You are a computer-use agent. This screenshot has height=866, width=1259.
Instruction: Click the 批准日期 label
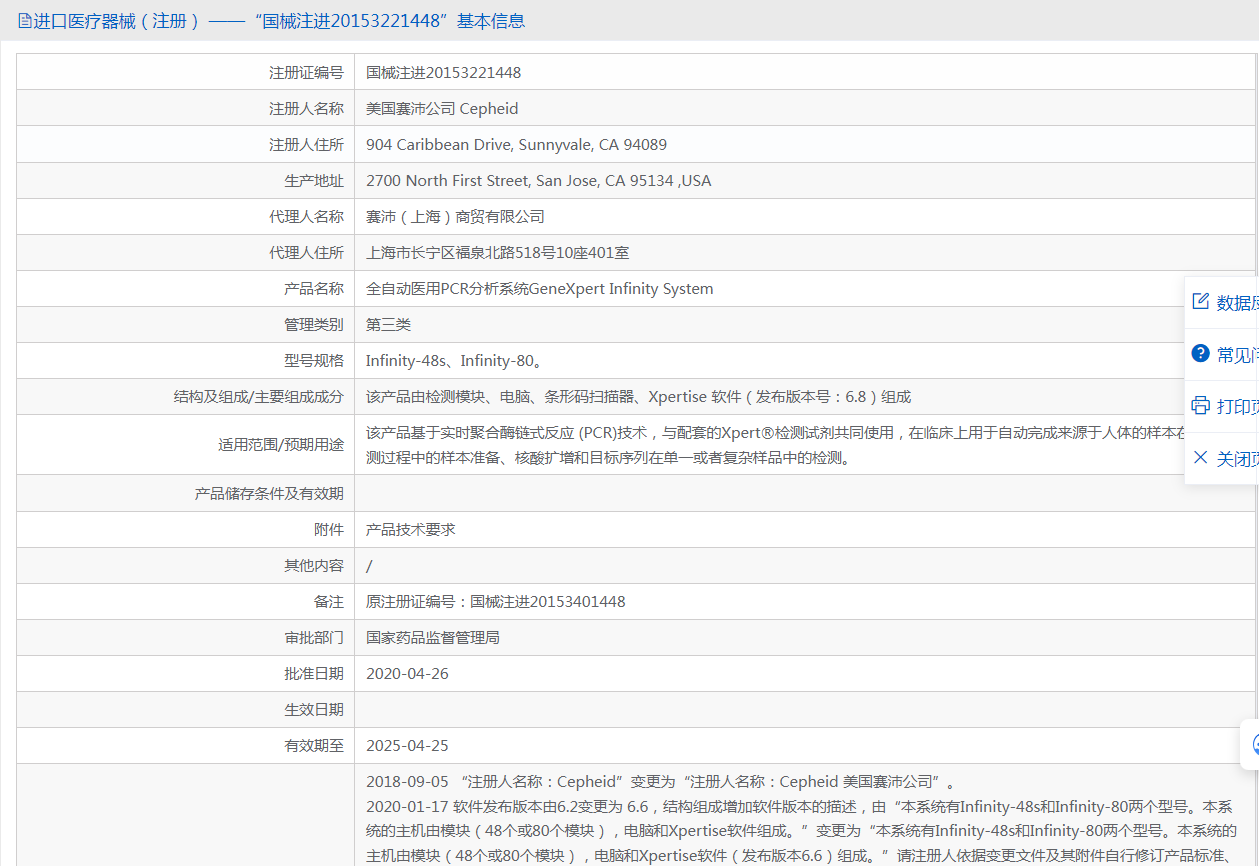pos(314,674)
